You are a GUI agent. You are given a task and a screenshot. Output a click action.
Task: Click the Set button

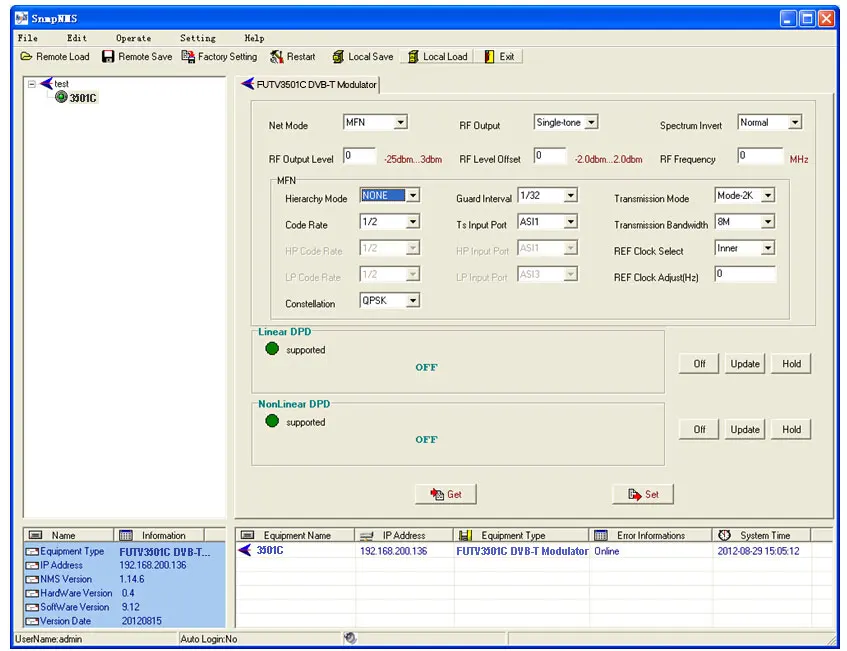point(643,494)
